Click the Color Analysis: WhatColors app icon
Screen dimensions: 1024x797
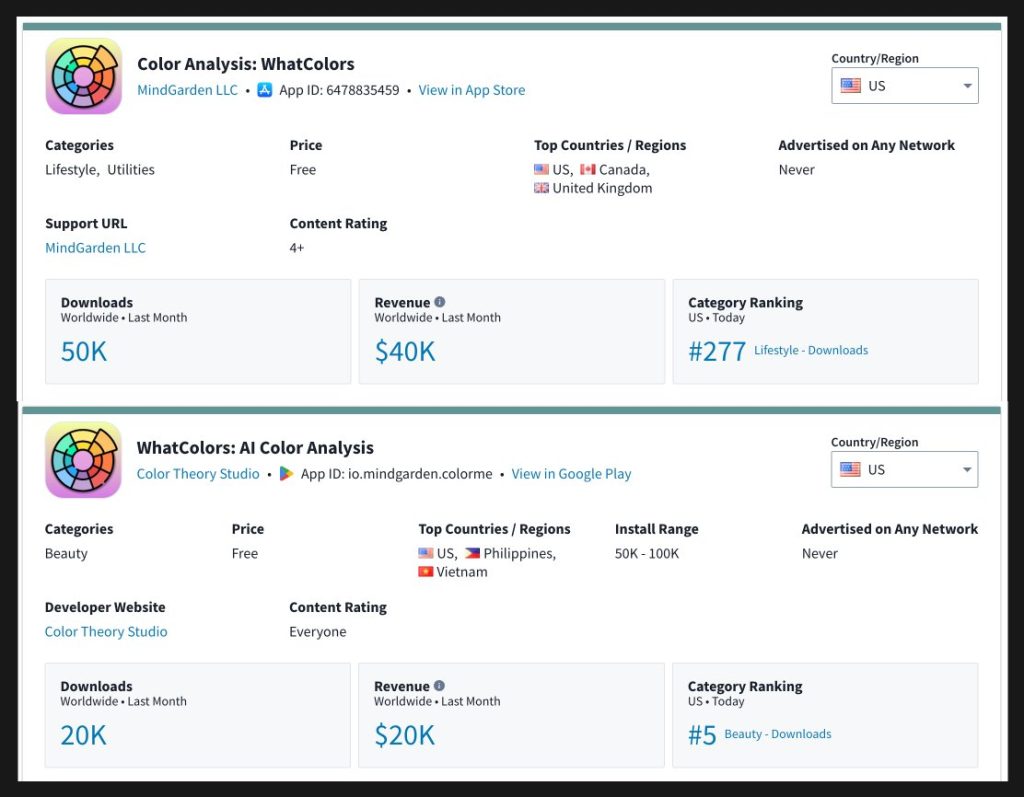(x=83, y=76)
